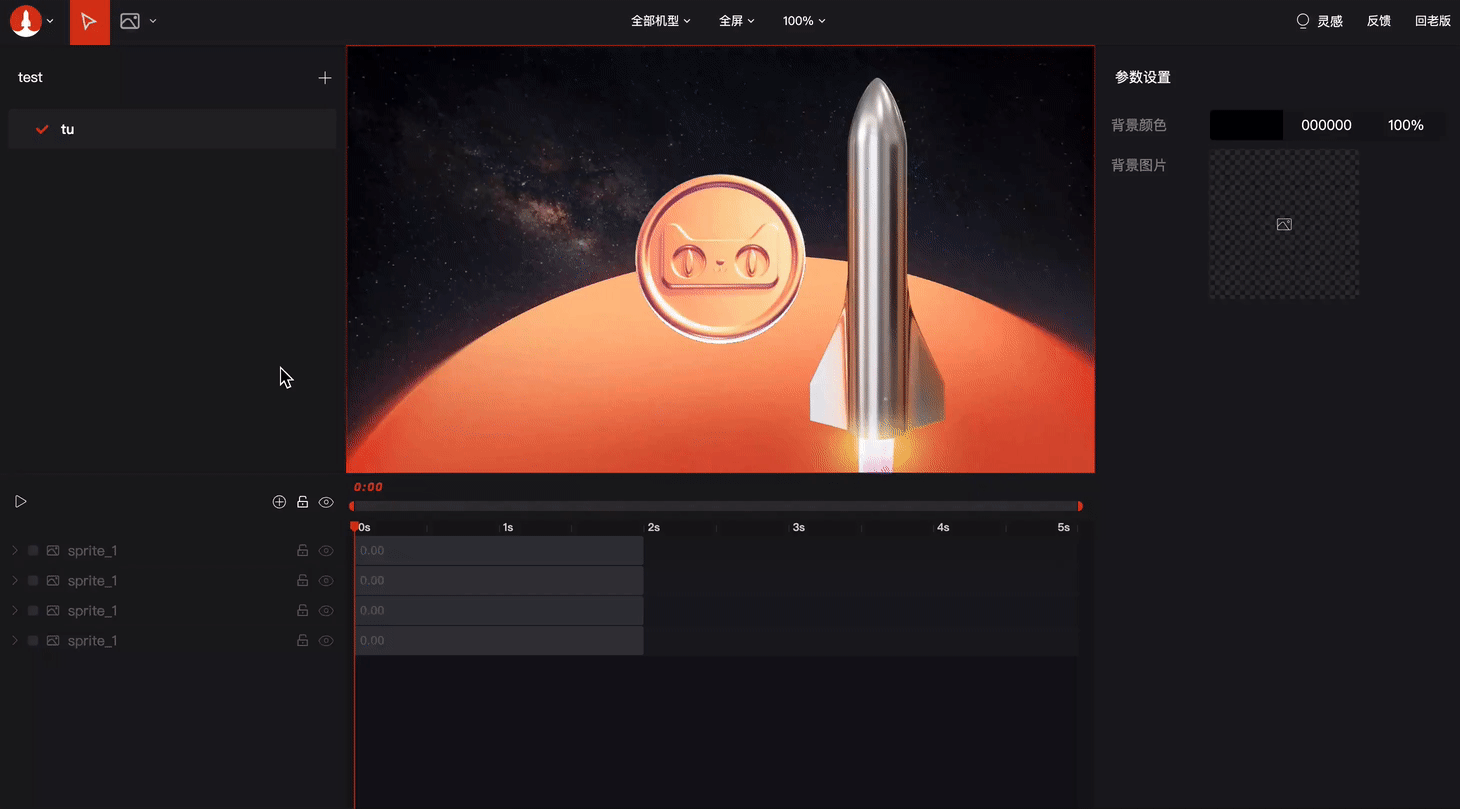Expand the bottom sprite_1 layer
Viewport: 1460px width, 809px height.
coord(14,641)
